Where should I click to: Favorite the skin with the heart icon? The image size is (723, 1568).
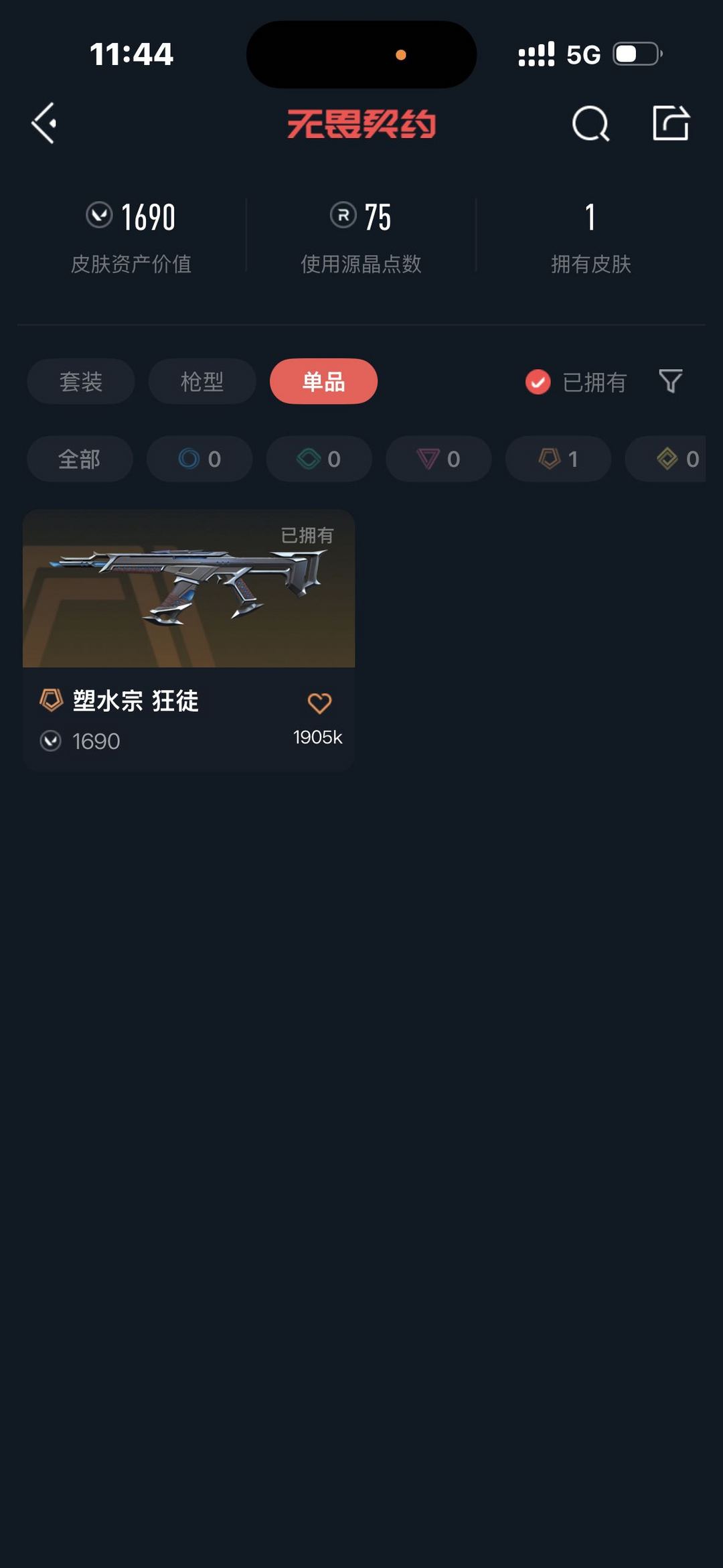pos(319,703)
